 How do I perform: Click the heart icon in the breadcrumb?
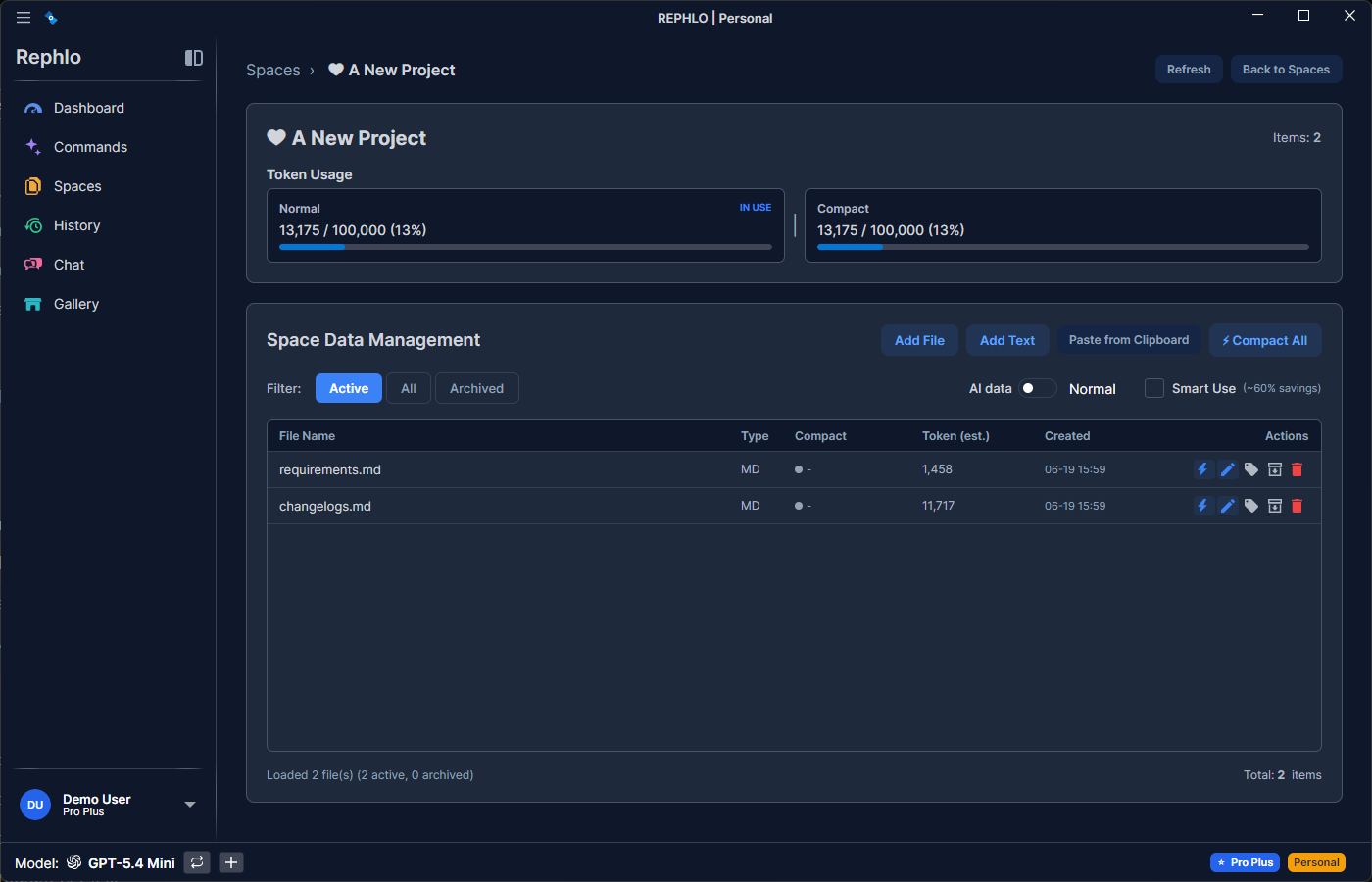(x=336, y=70)
